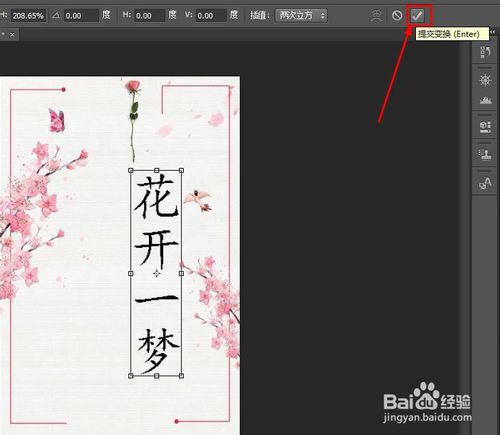Open the 3D cube panel icon
The width and height of the screenshot is (500, 435).
click(x=485, y=126)
